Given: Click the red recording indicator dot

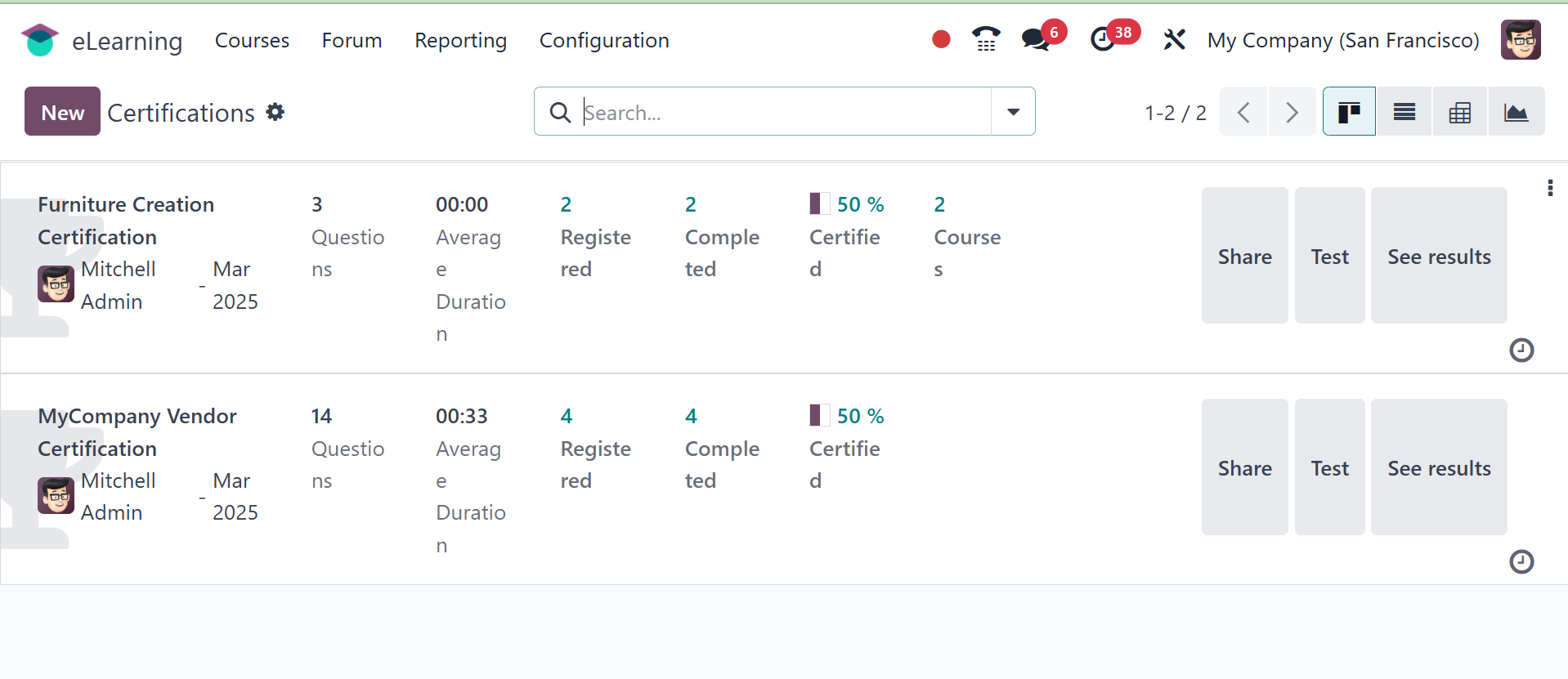Looking at the screenshot, I should coord(941,39).
